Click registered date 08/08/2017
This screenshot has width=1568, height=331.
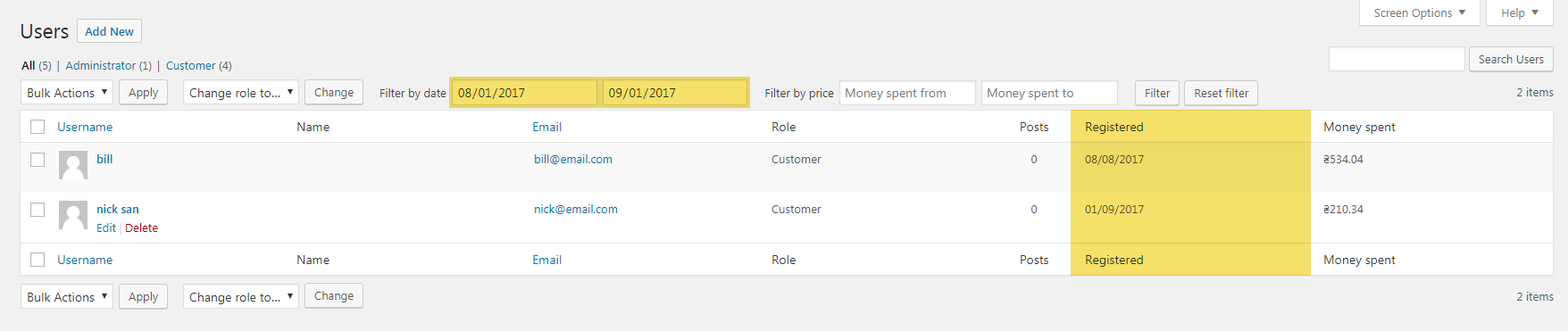coord(1114,160)
